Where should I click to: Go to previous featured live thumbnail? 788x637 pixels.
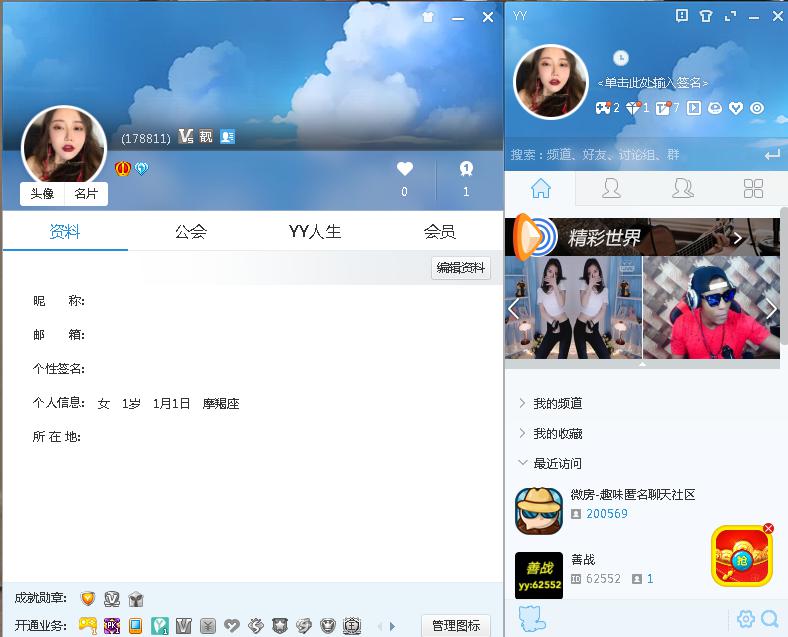(x=513, y=308)
